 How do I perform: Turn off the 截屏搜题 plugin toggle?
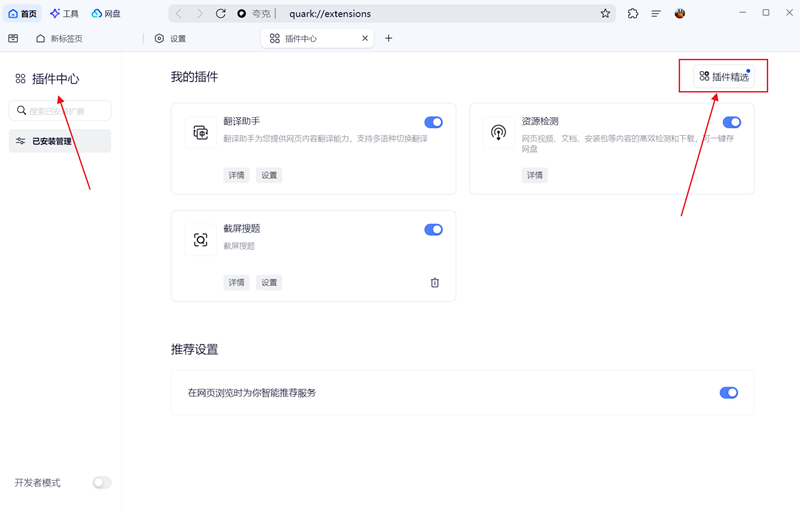(x=433, y=229)
